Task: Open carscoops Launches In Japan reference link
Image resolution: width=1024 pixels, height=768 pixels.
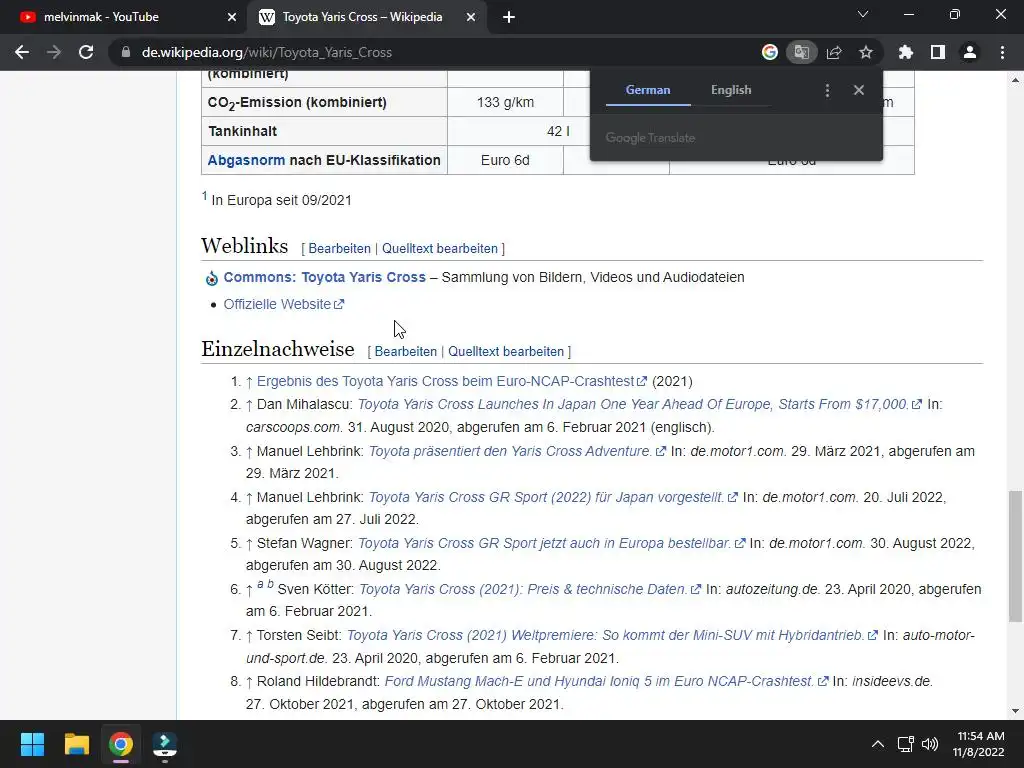Action: coord(639,404)
